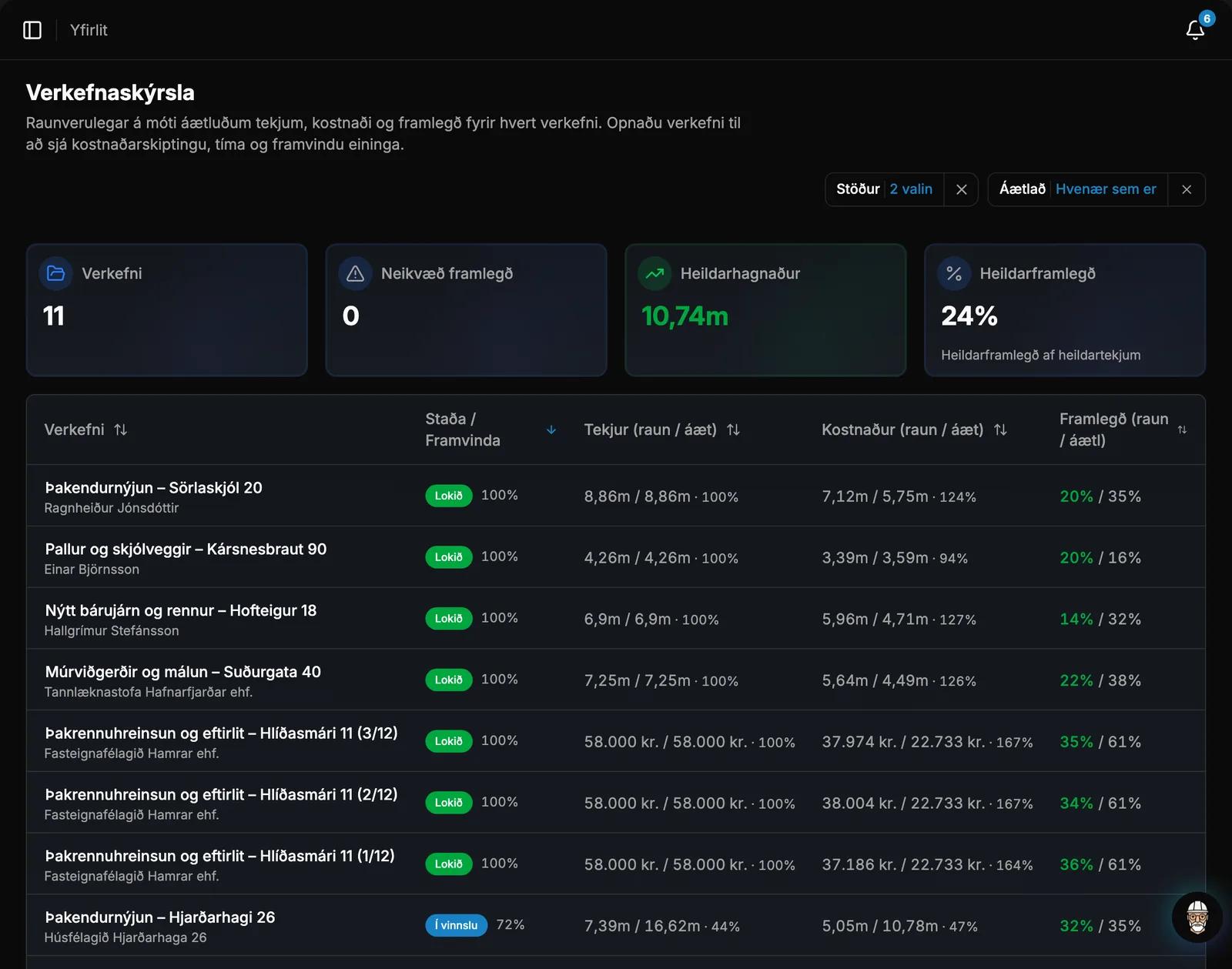
Task: Clear the Stöður filter with its X
Action: click(961, 189)
